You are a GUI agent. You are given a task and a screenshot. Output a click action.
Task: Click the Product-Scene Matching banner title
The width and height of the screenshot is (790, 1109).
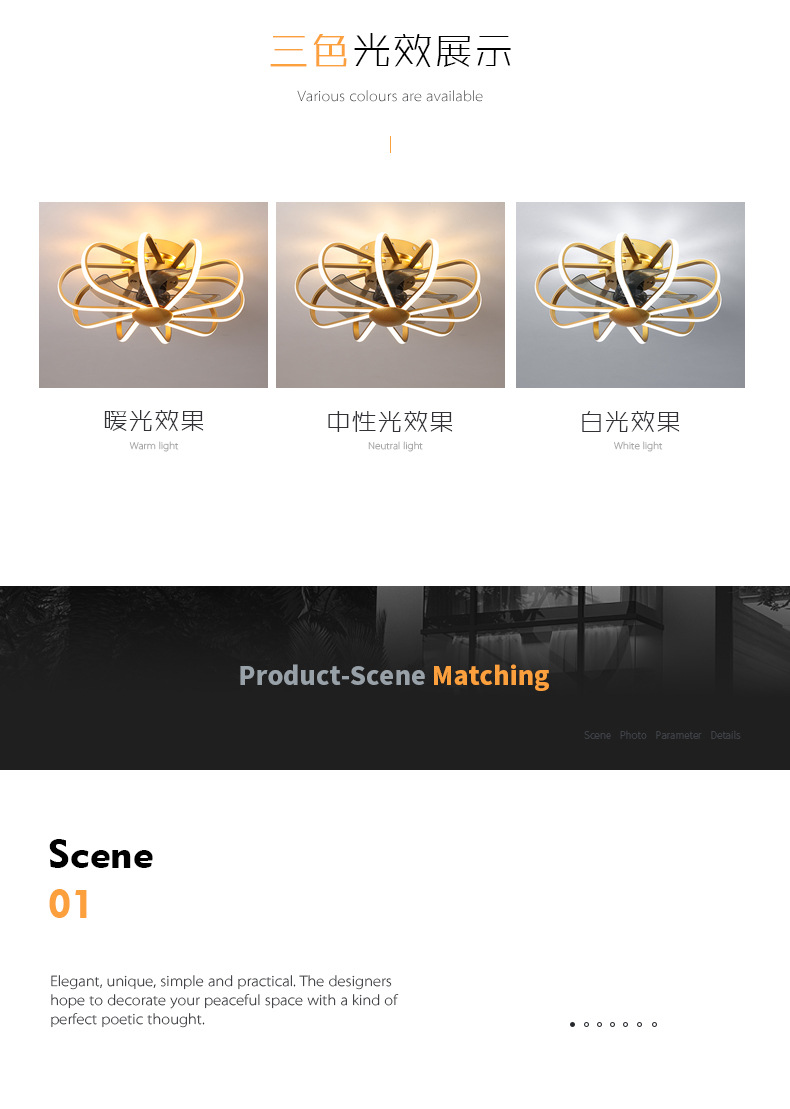(394, 676)
